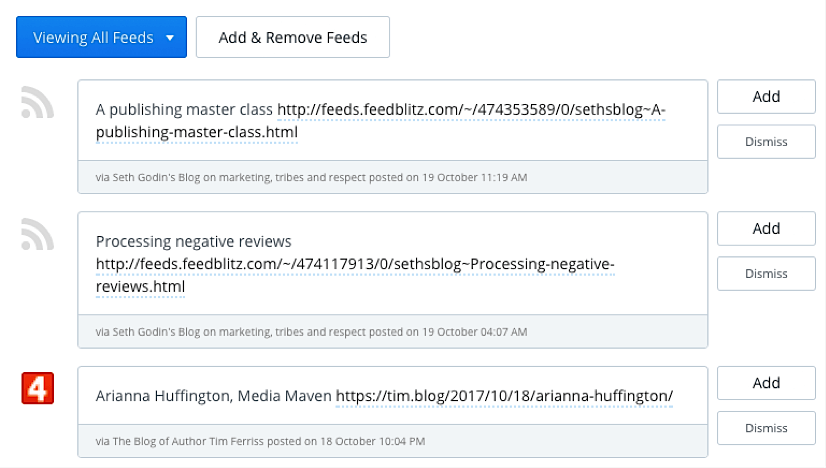
Task: Open the Viewing All Feeds dropdown
Action: pos(101,37)
